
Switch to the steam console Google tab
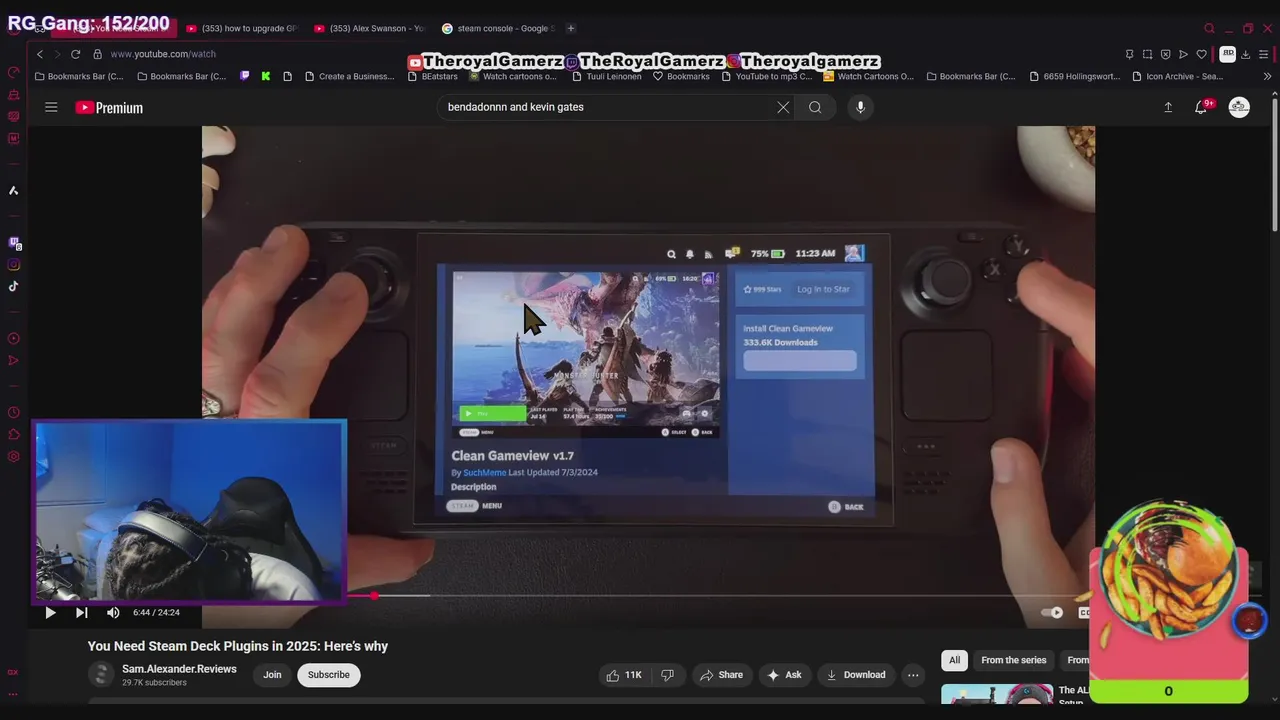tap(498, 28)
